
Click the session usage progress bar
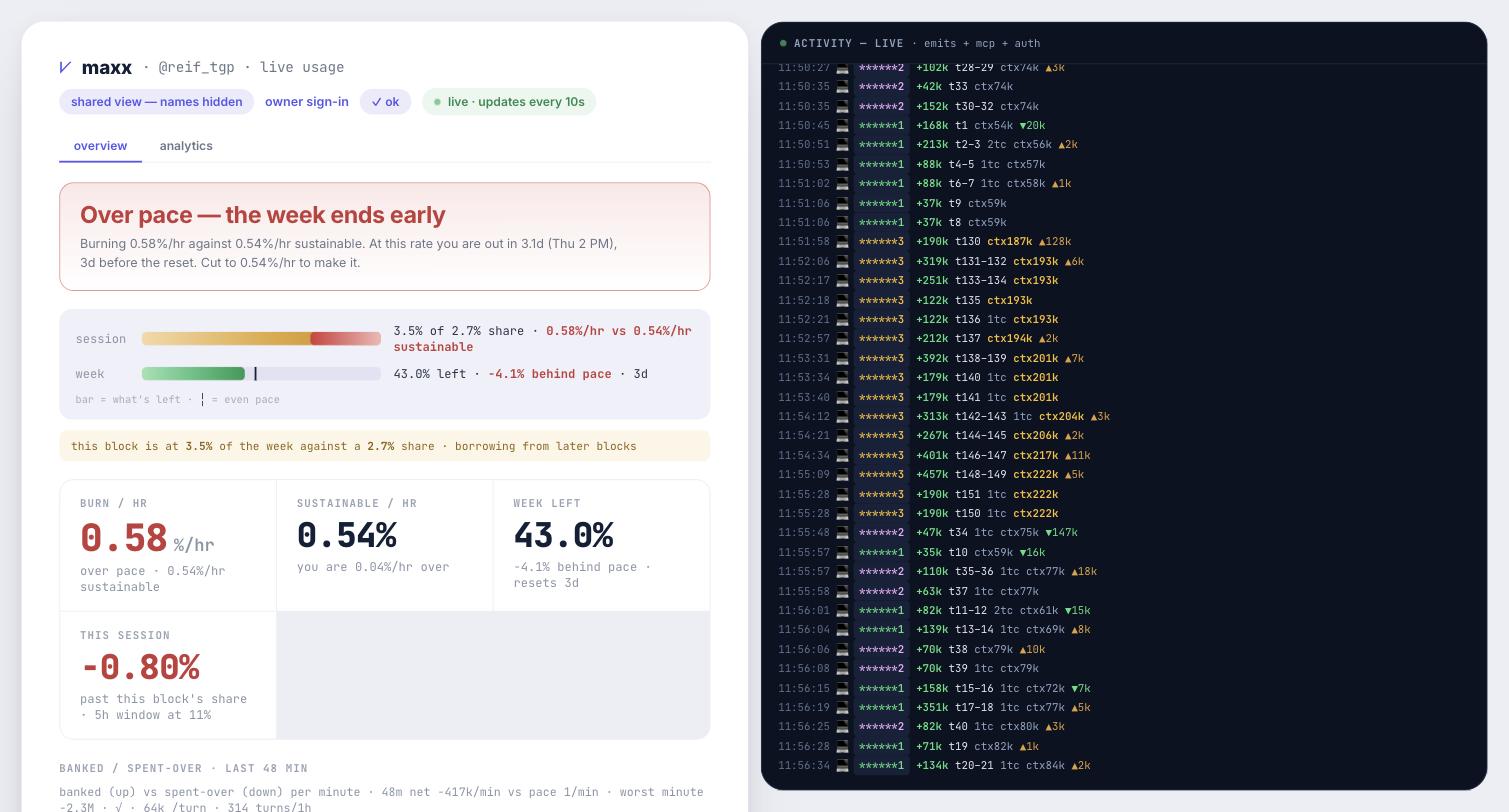pos(261,339)
